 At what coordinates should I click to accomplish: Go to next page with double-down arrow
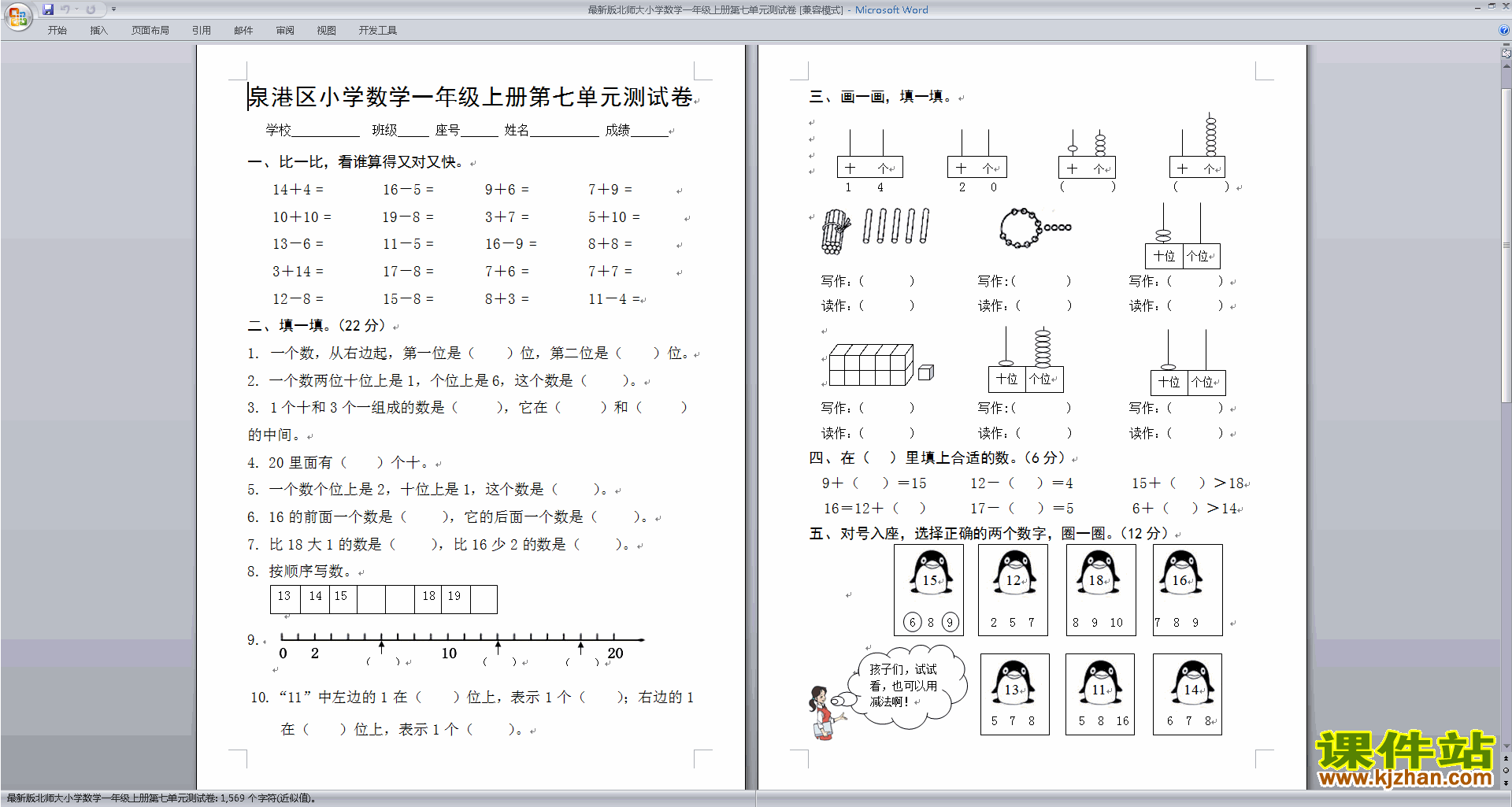pos(1506,782)
